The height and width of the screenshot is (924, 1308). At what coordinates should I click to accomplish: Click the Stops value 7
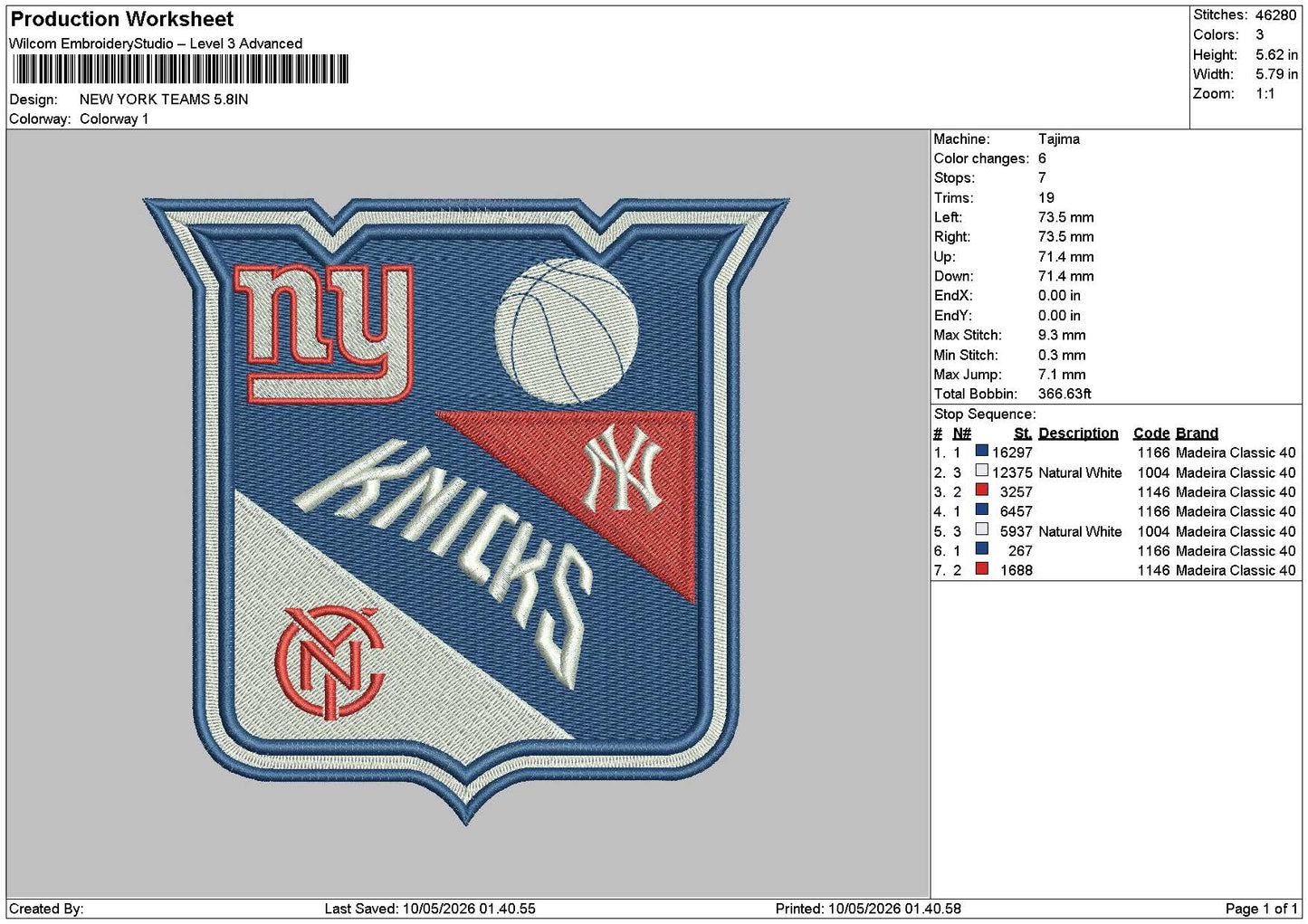point(1043,177)
